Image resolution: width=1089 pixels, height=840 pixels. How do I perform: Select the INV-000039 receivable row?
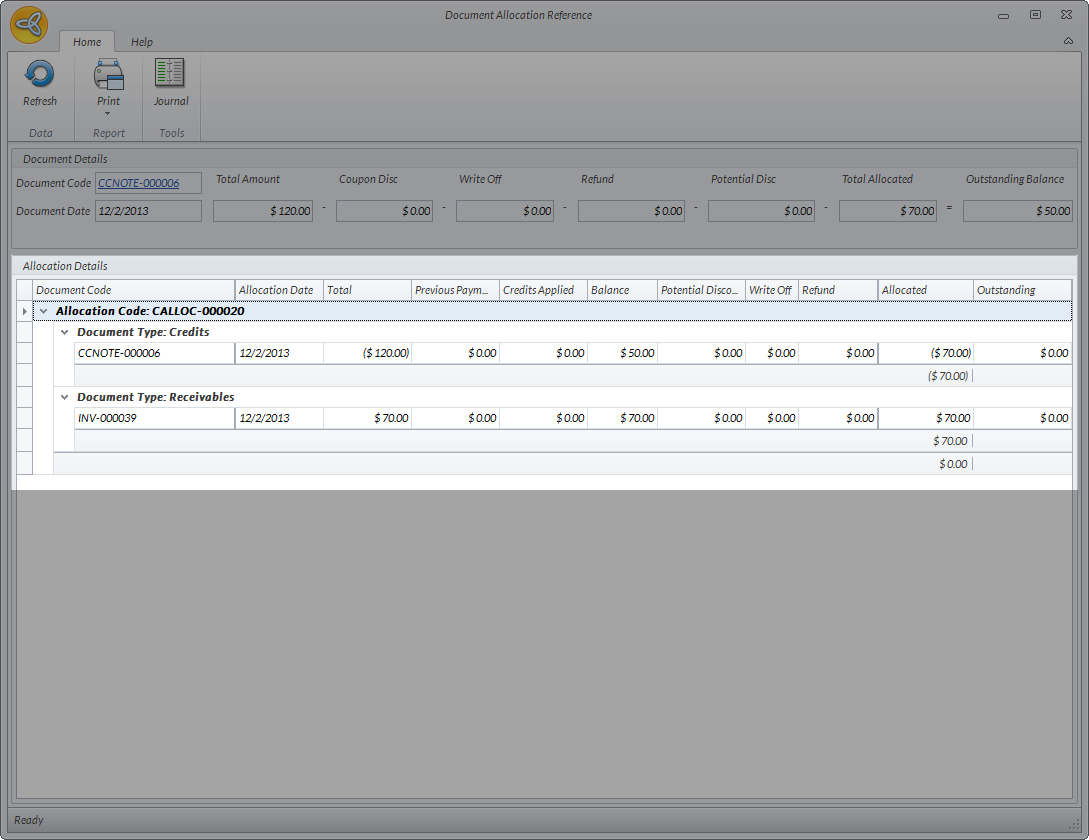(x=154, y=418)
